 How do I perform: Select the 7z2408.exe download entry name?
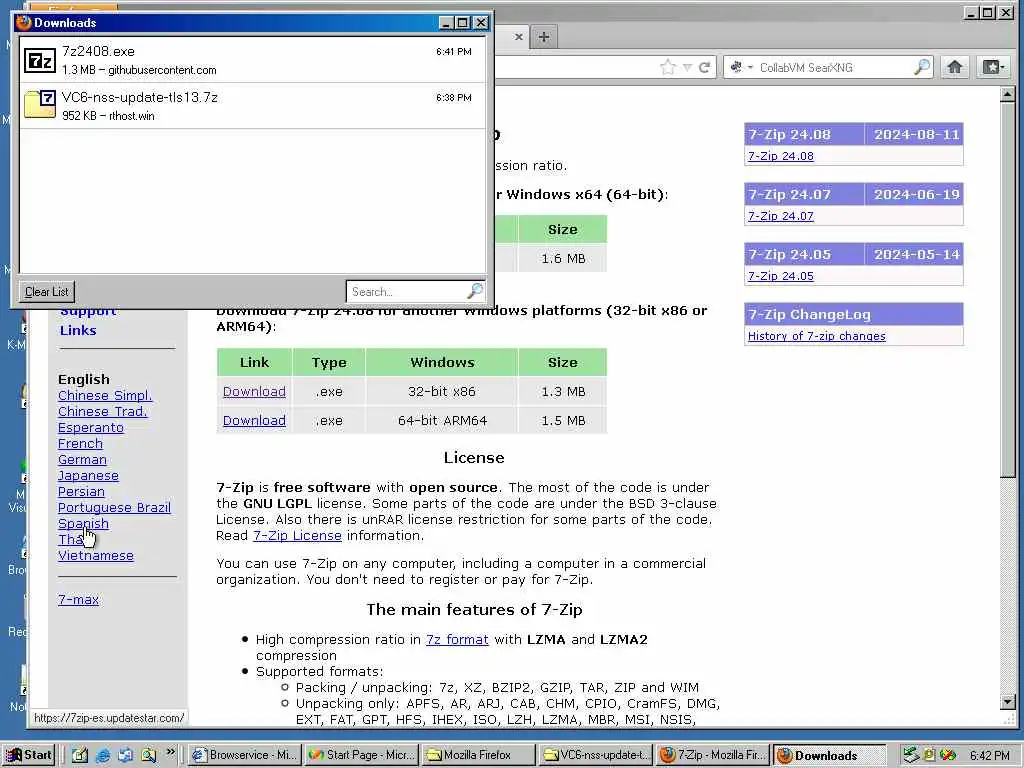98,52
